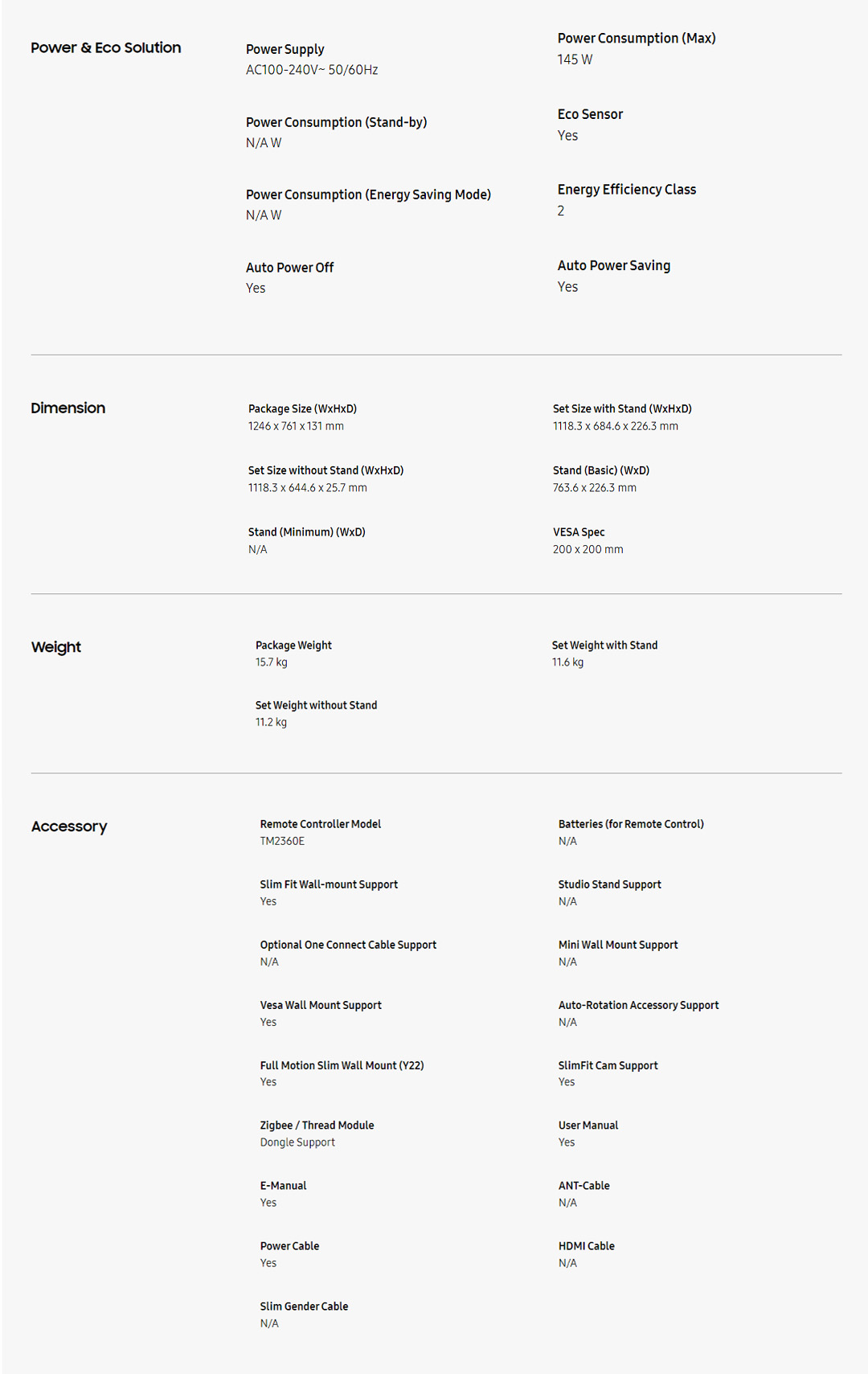Select the Auto Power Off label
Viewport: 868px width, 1374px height.
pos(289,268)
